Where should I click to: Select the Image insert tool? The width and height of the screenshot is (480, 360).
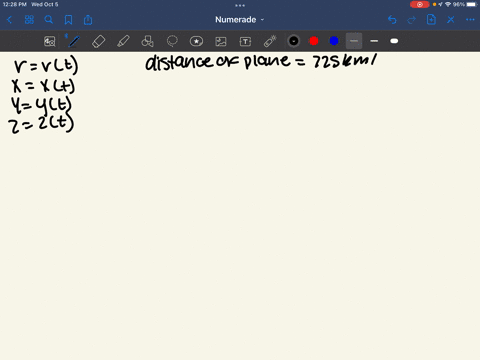point(221,41)
